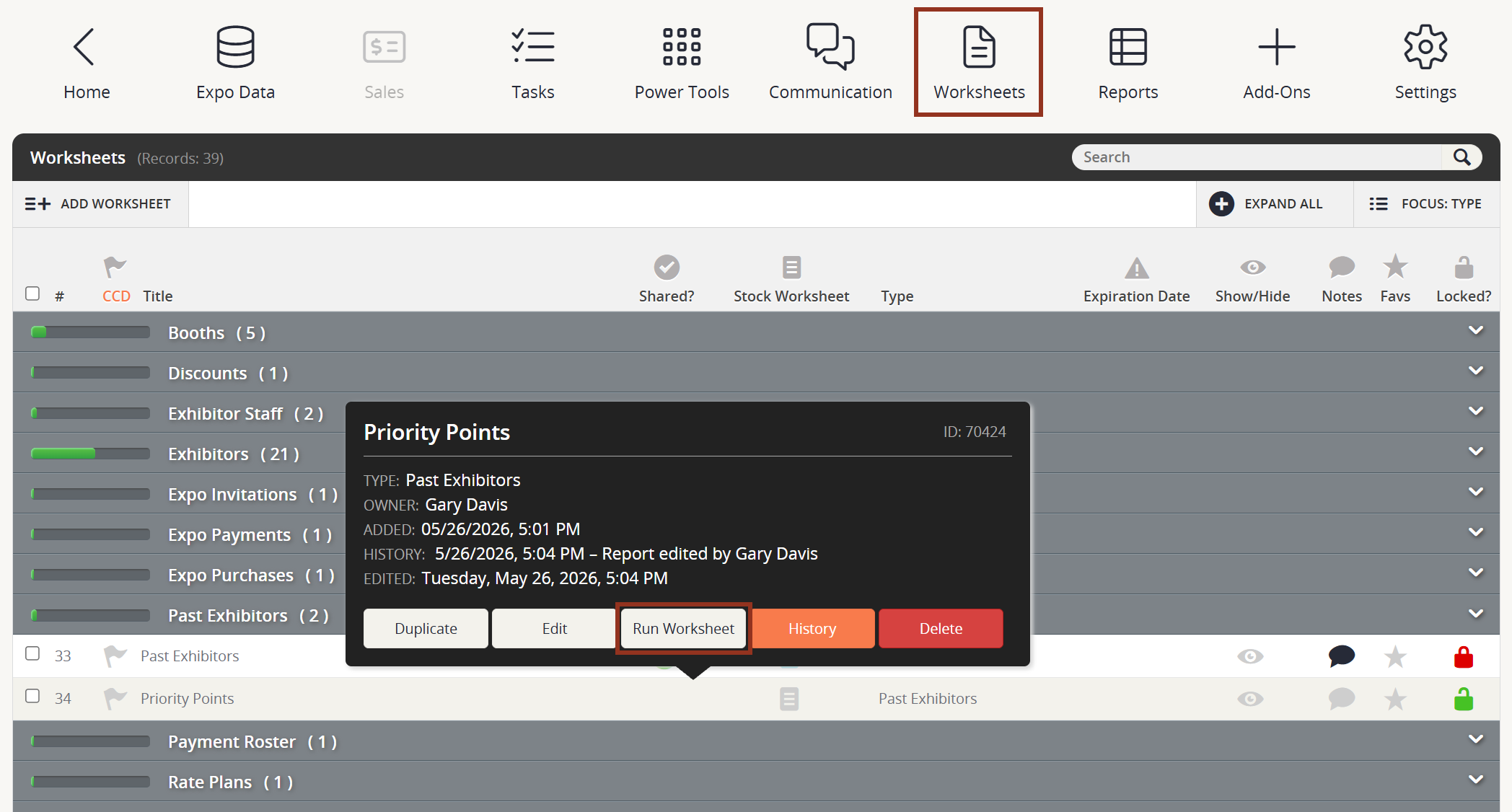Select checkbox for row 33

(32, 653)
